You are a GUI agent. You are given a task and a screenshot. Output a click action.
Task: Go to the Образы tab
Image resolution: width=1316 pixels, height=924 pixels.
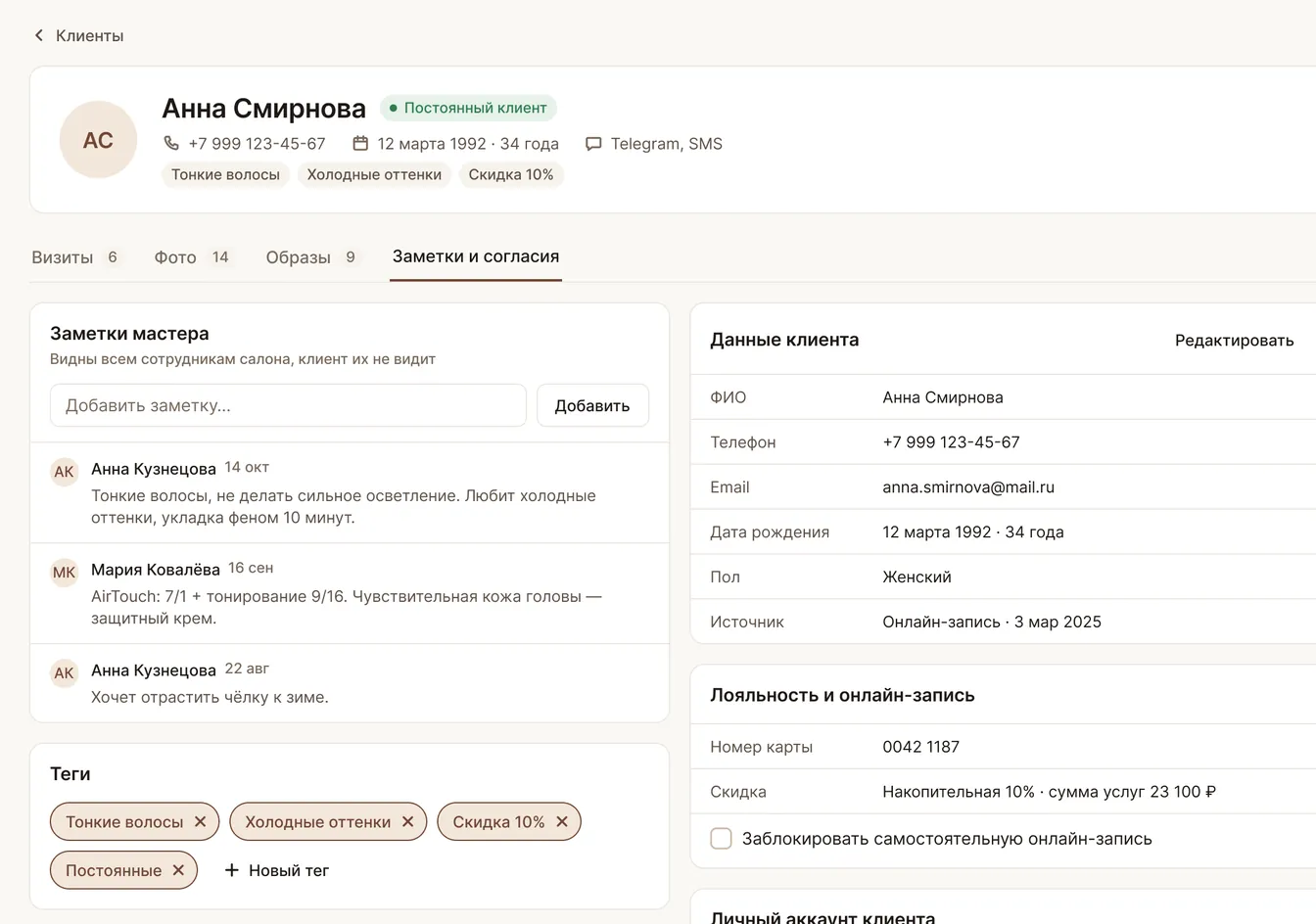coord(312,257)
